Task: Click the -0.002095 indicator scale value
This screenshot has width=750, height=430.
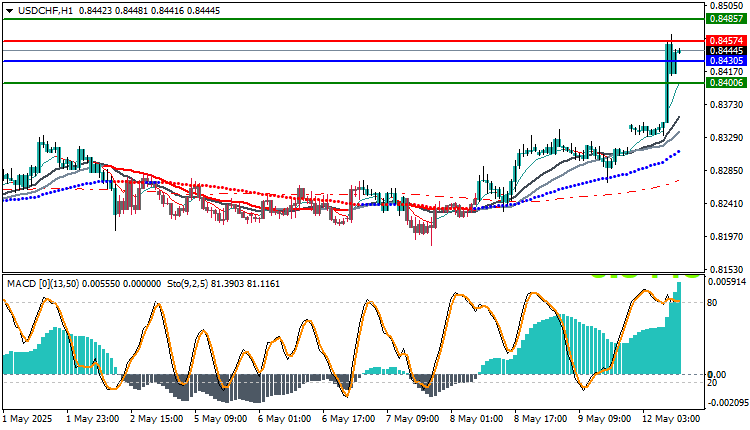Action: point(727,403)
